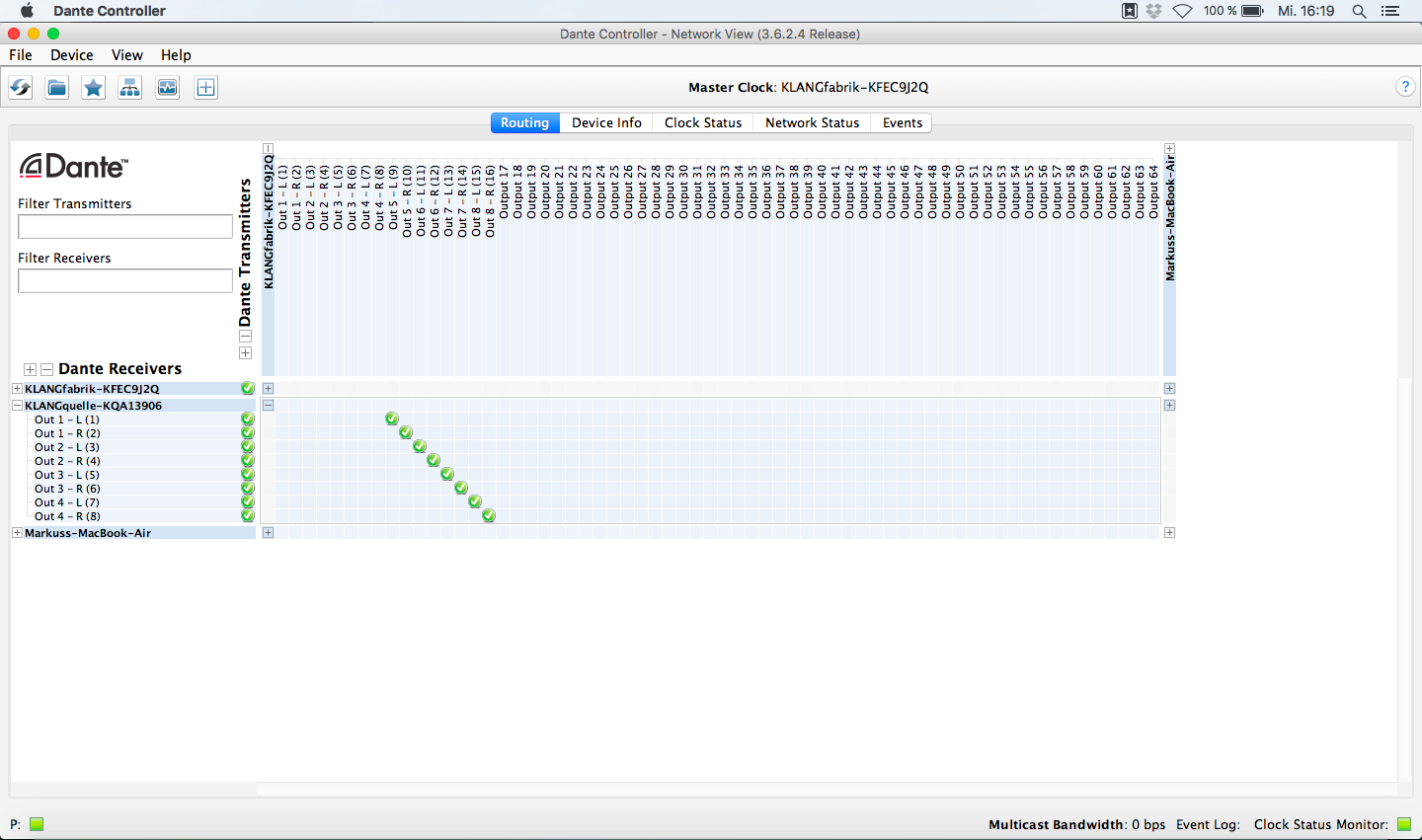Switch to the Events tab

[903, 122]
